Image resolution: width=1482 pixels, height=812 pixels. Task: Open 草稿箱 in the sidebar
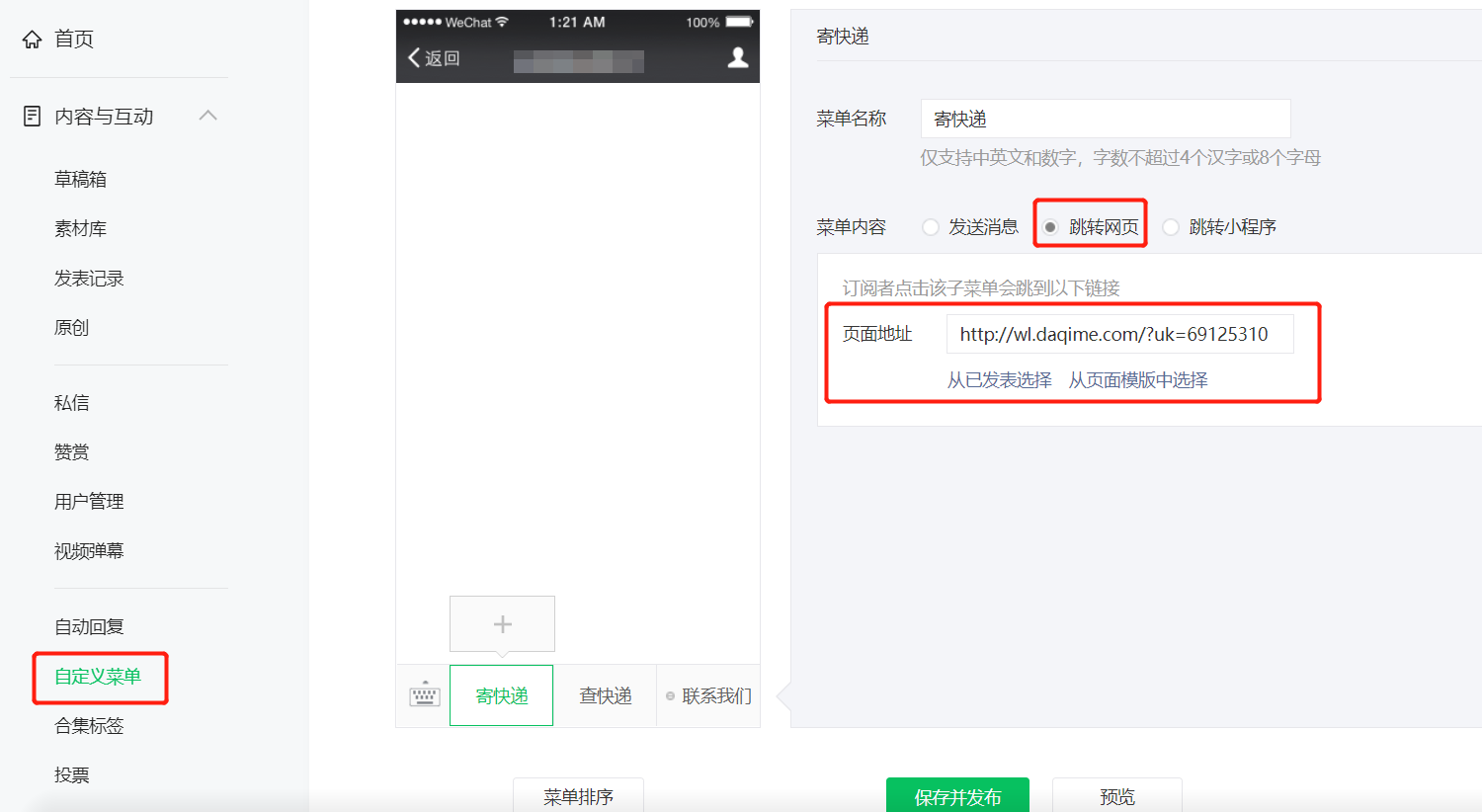pyautogui.click(x=80, y=179)
